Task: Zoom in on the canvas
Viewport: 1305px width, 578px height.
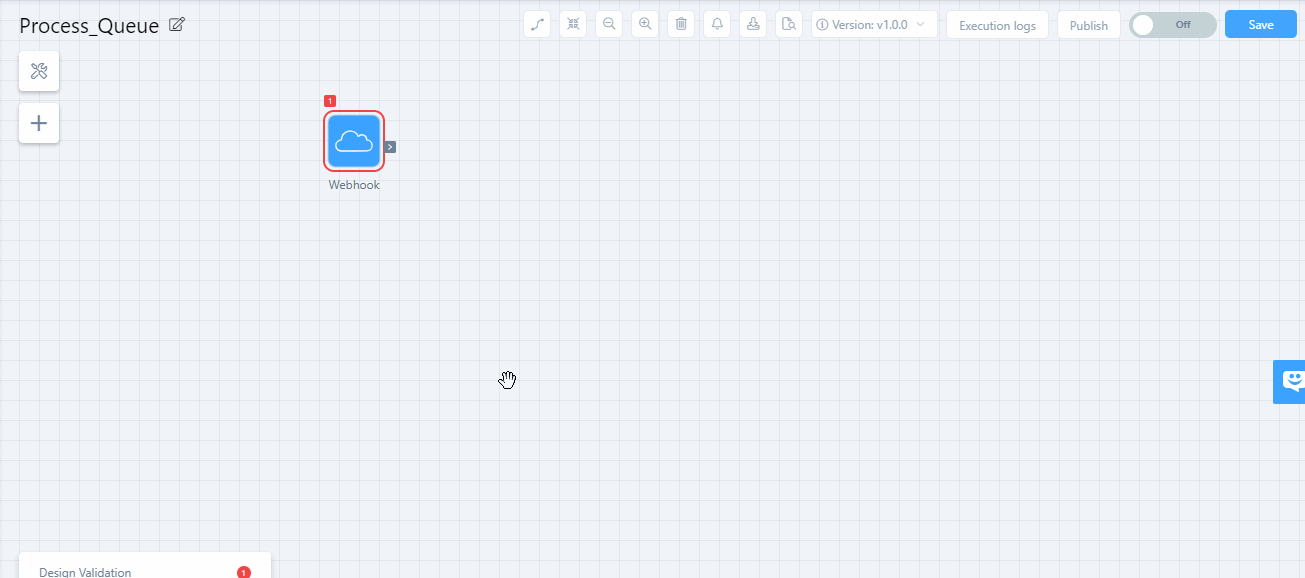Action: tap(645, 24)
